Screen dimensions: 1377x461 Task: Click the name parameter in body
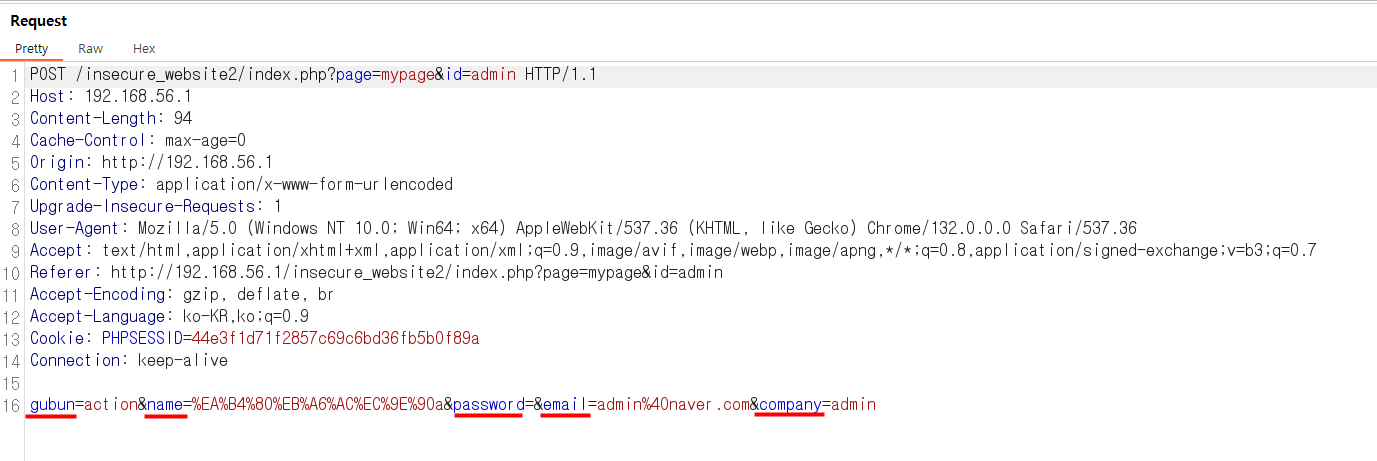point(165,405)
